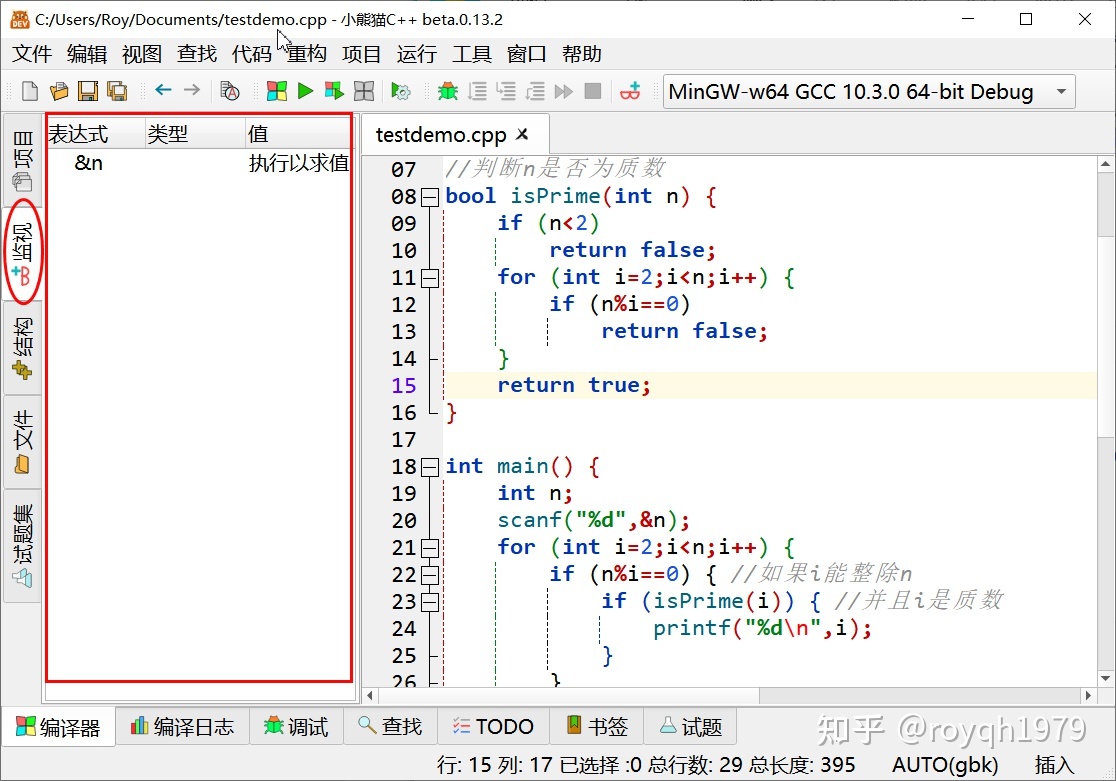The height and width of the screenshot is (781, 1116).
Task: Open the TODO bottom panel tab
Action: tap(493, 727)
